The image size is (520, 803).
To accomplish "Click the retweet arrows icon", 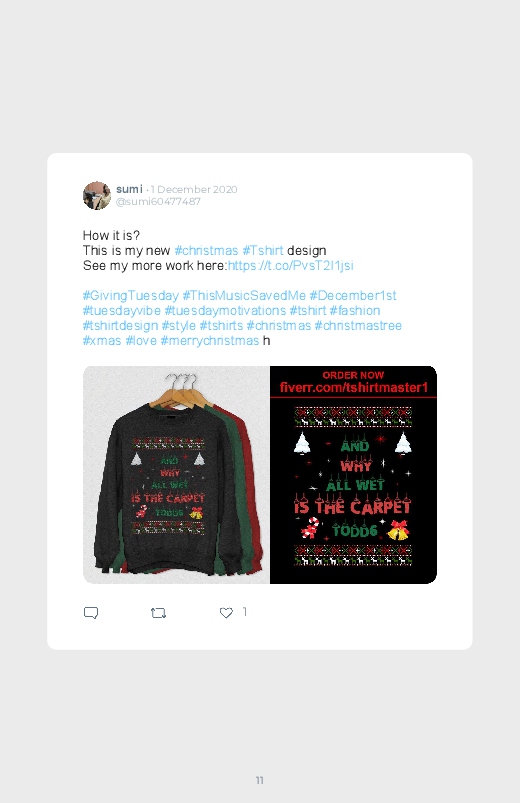I will [158, 612].
